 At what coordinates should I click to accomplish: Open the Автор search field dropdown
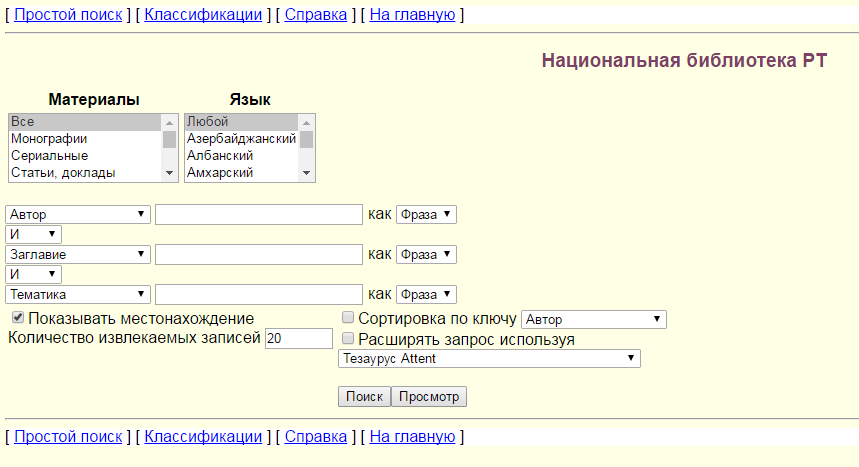coord(78,214)
